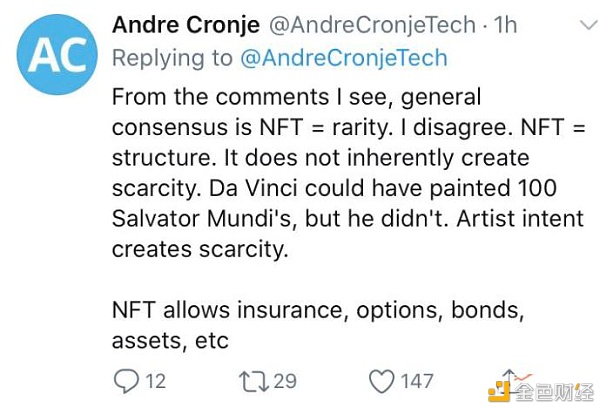Screen dimensions: 600x408
Task: Click the gray @AndreCronjeTech handle in header
Action: click(x=372, y=25)
